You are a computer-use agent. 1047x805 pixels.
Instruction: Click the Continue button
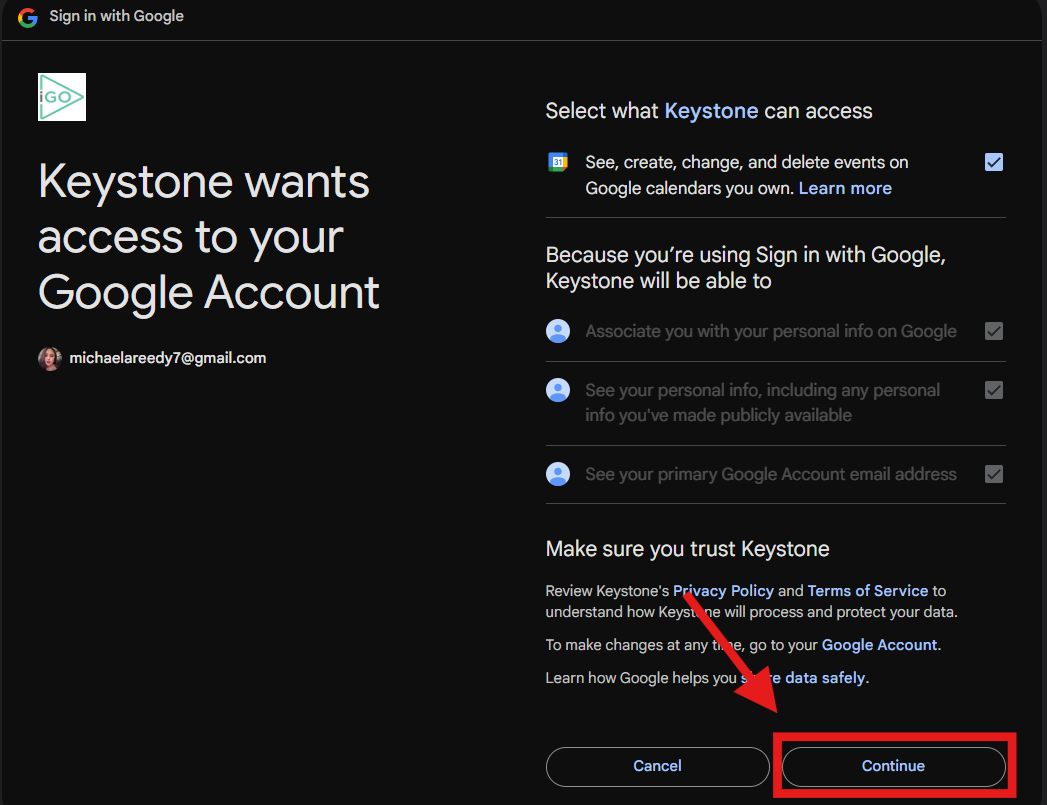(x=893, y=766)
